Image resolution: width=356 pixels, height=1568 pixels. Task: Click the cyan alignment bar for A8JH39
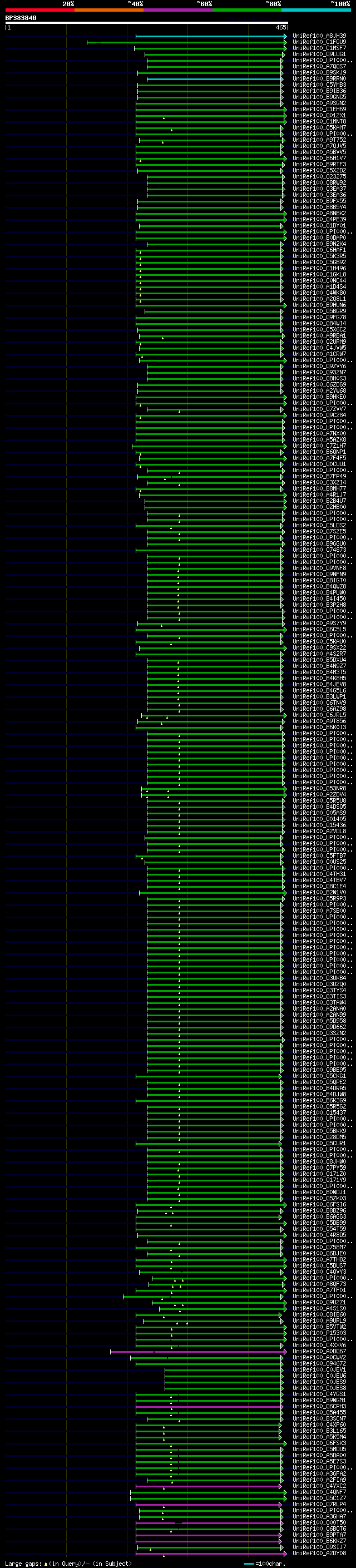coord(211,37)
